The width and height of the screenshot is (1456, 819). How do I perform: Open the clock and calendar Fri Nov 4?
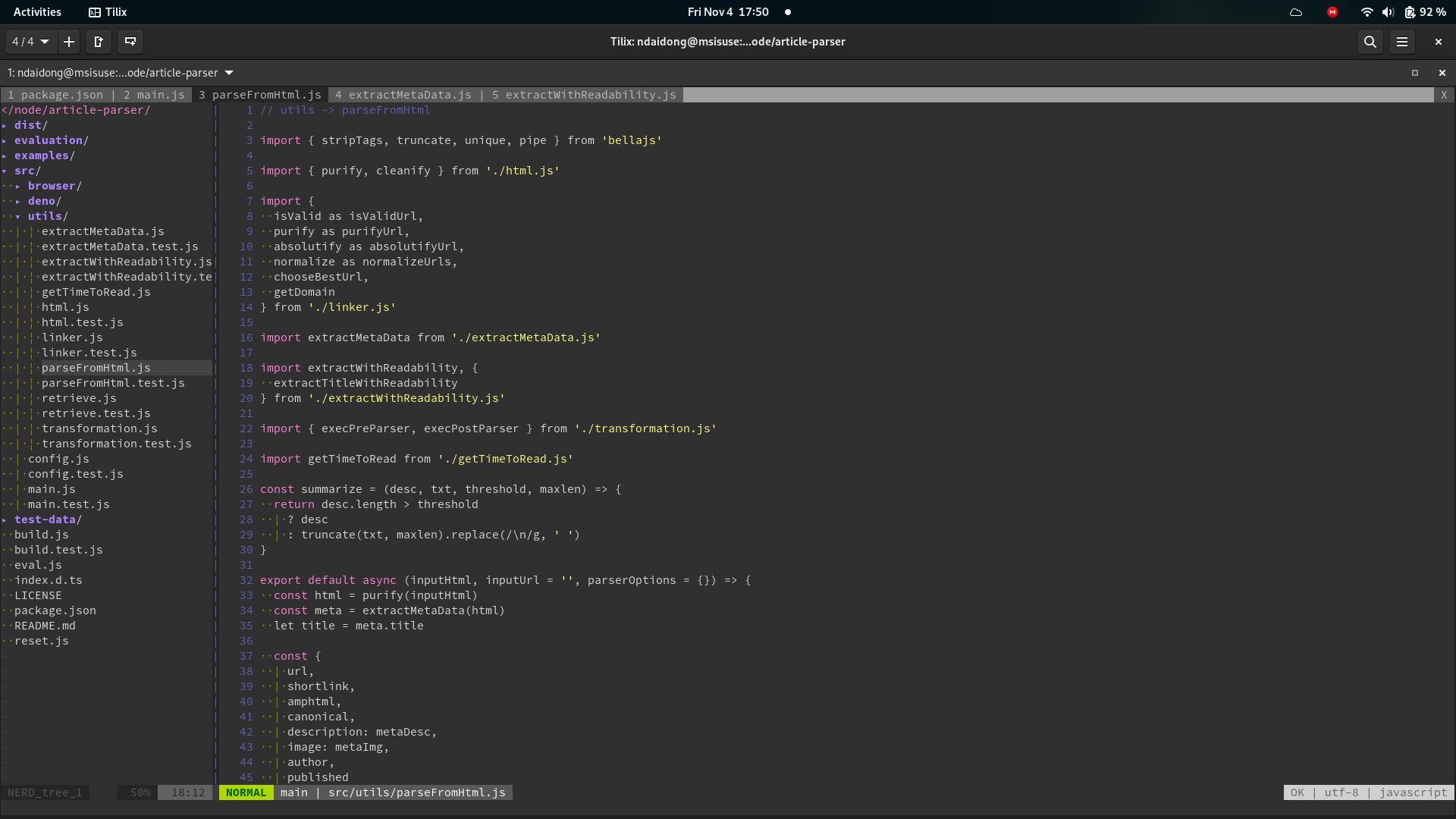(728, 12)
